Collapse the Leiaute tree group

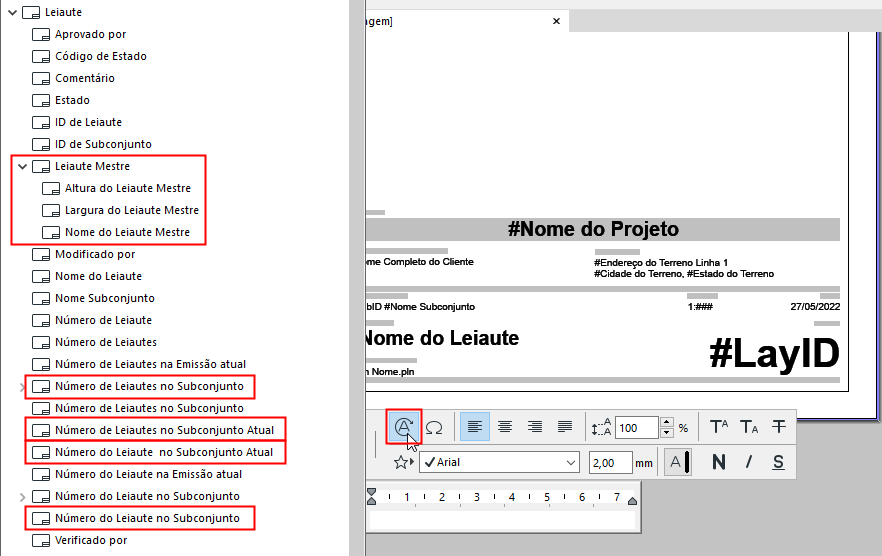point(12,12)
